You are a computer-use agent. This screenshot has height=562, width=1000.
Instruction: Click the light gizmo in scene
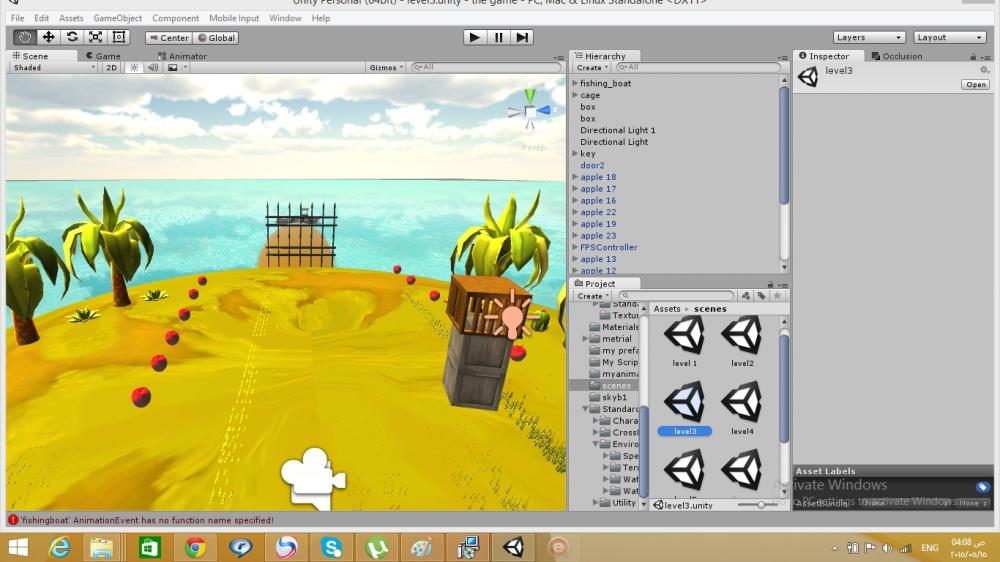tap(510, 315)
